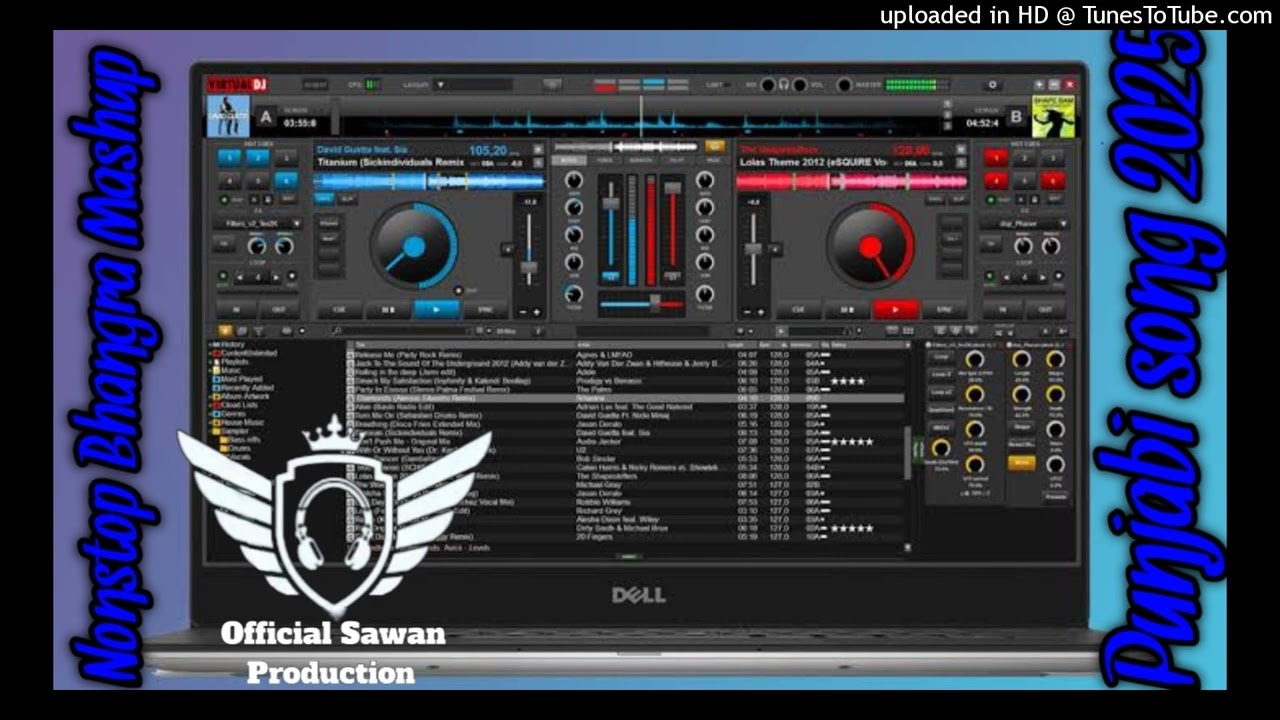Open the Filters effect dropdown on deck A
The height and width of the screenshot is (720, 1280).
[257, 224]
